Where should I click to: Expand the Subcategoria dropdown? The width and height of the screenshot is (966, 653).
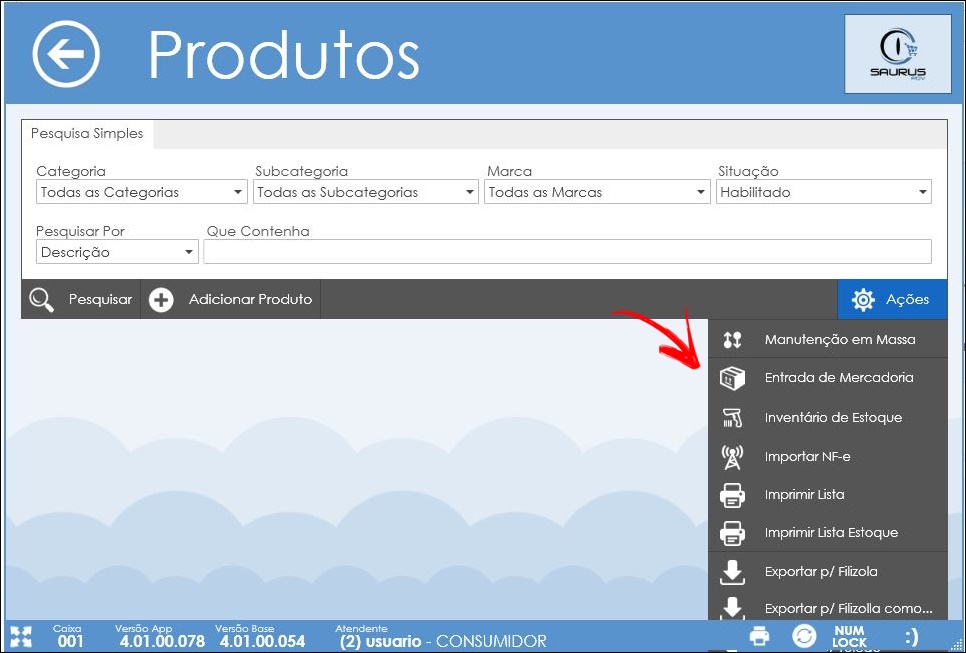(366, 192)
